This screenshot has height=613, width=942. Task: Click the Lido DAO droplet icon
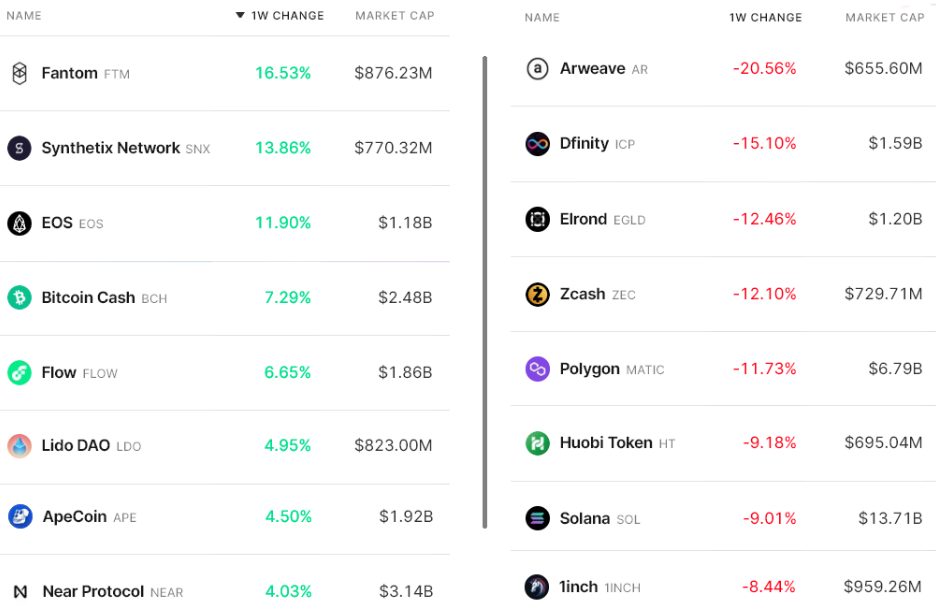coord(19,446)
